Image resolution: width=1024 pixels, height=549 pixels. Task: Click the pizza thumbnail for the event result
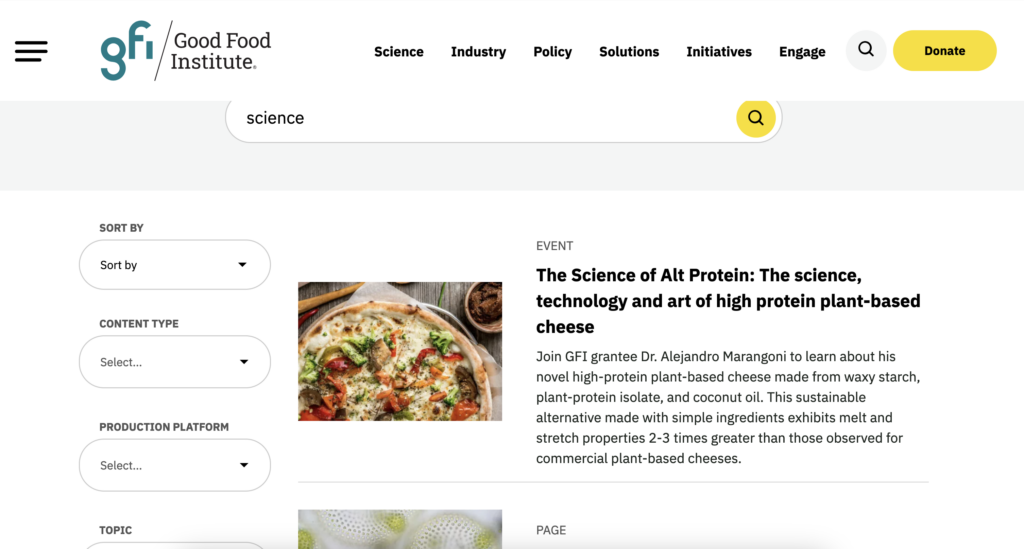pos(400,351)
